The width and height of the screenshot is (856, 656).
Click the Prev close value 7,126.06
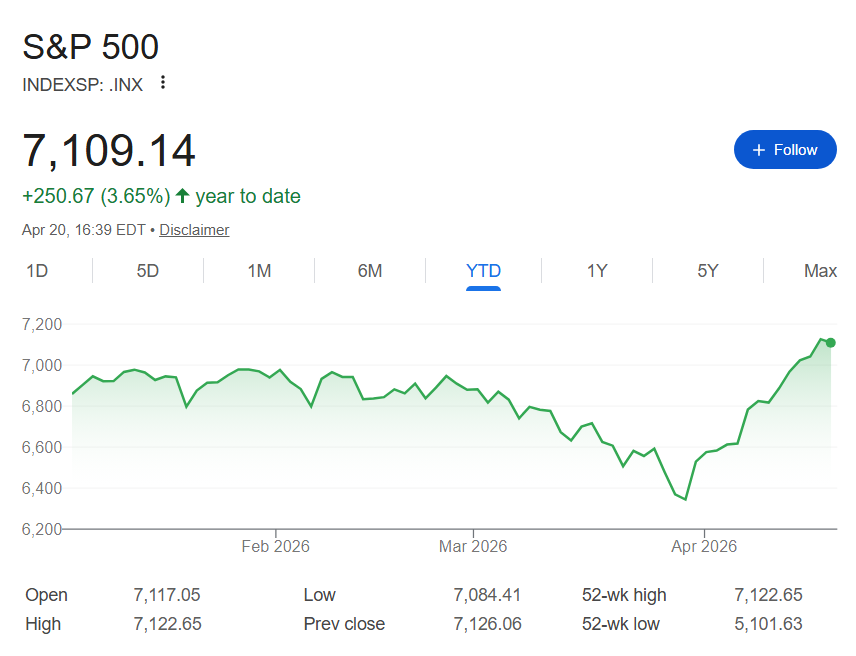tap(487, 623)
